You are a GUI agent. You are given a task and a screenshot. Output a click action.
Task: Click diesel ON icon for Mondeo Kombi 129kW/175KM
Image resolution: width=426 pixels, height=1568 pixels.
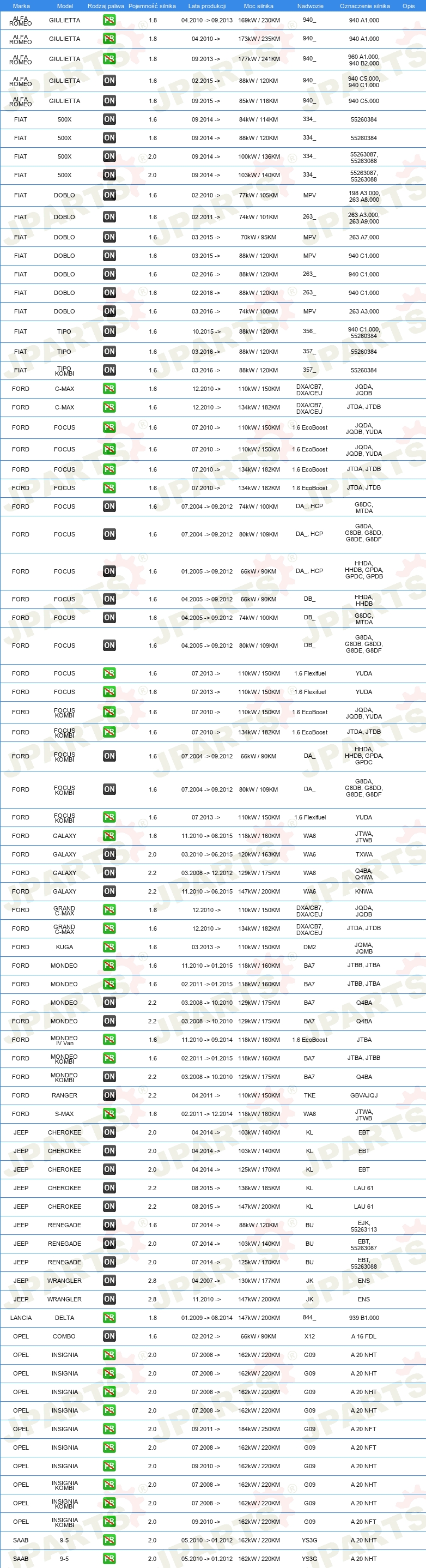point(109,1077)
